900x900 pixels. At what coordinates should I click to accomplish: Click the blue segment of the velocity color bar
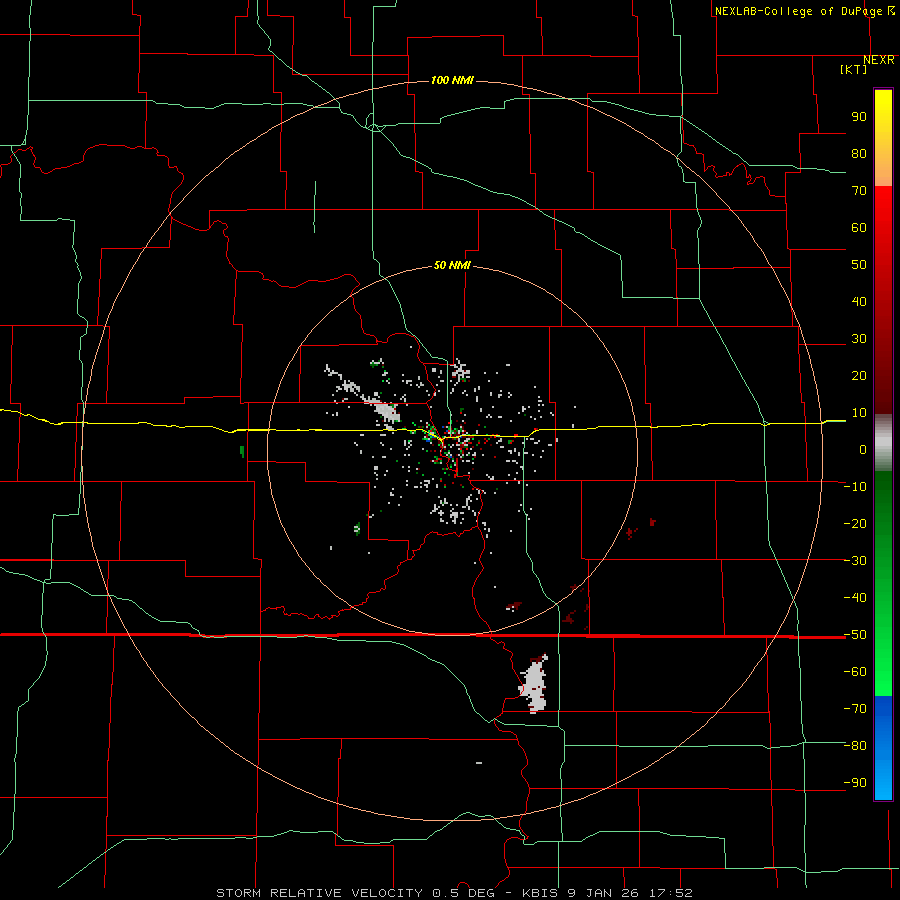(883, 747)
